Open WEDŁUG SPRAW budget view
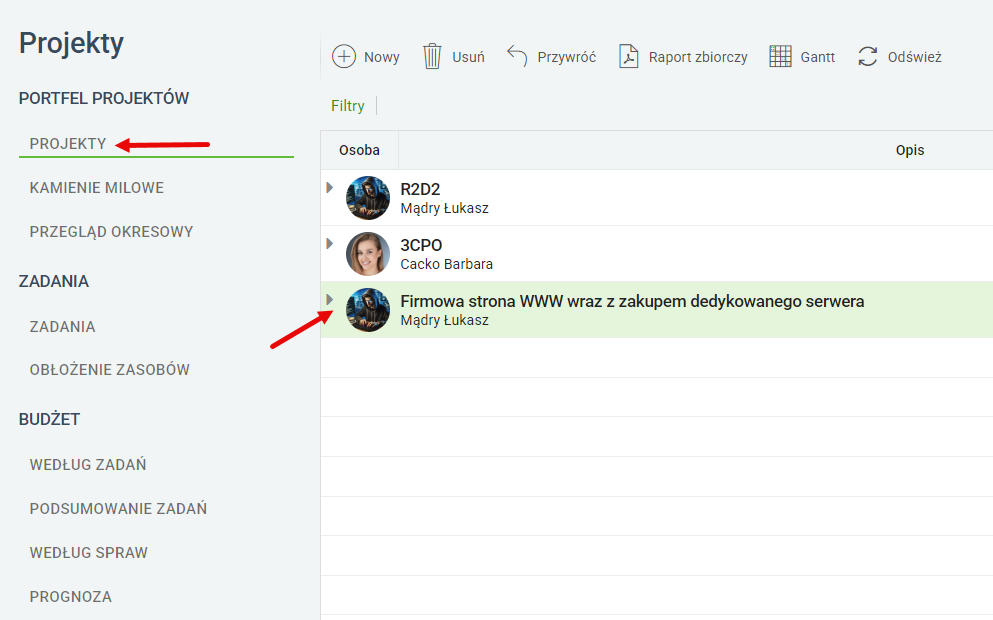 point(89,552)
